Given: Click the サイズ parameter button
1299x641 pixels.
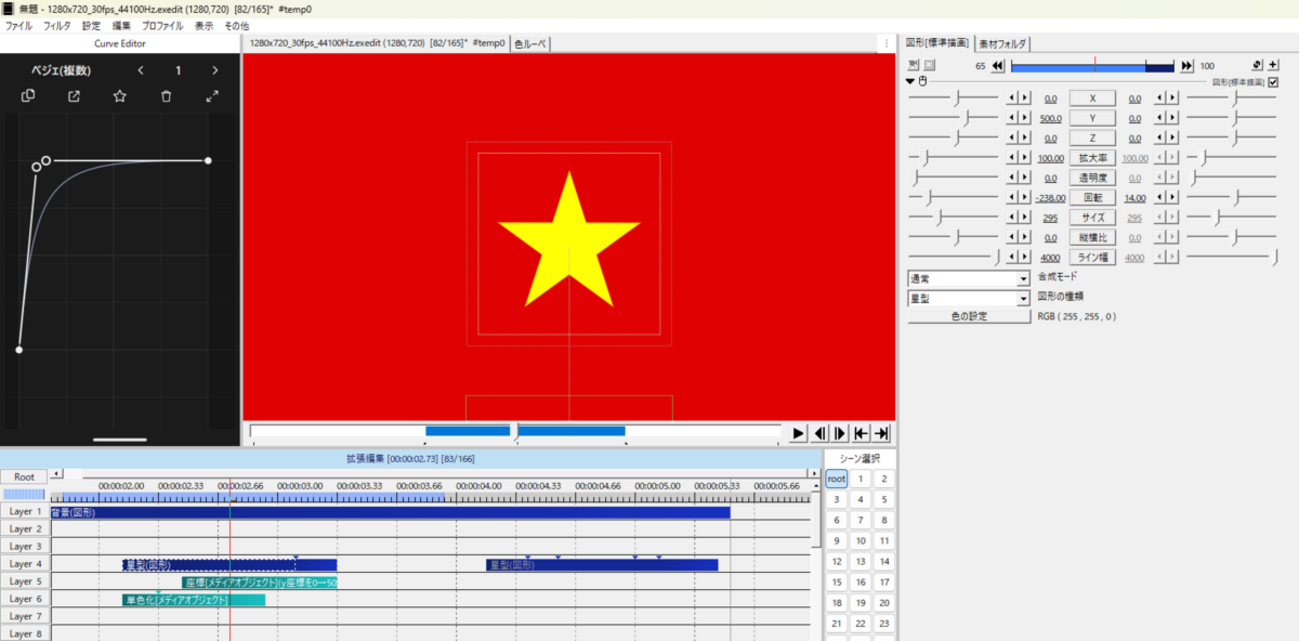Looking at the screenshot, I should (1093, 218).
